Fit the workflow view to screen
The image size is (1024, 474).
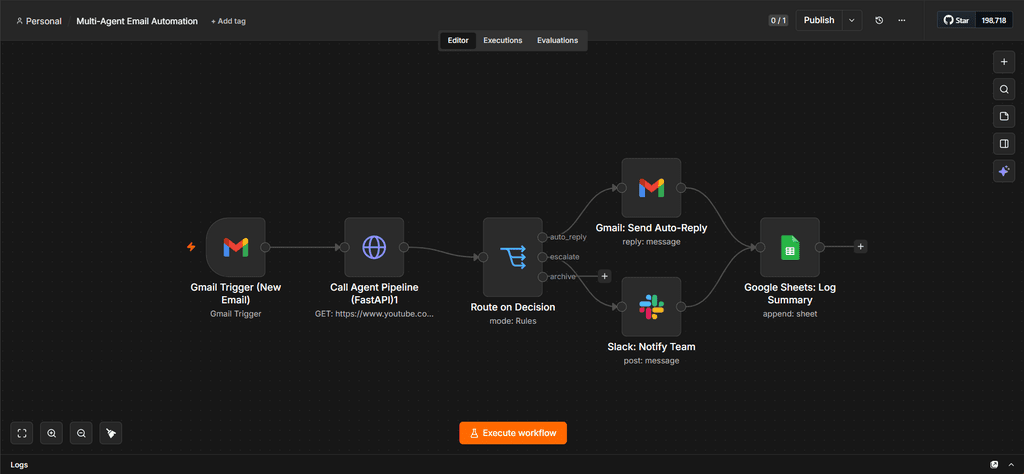tap(22, 433)
